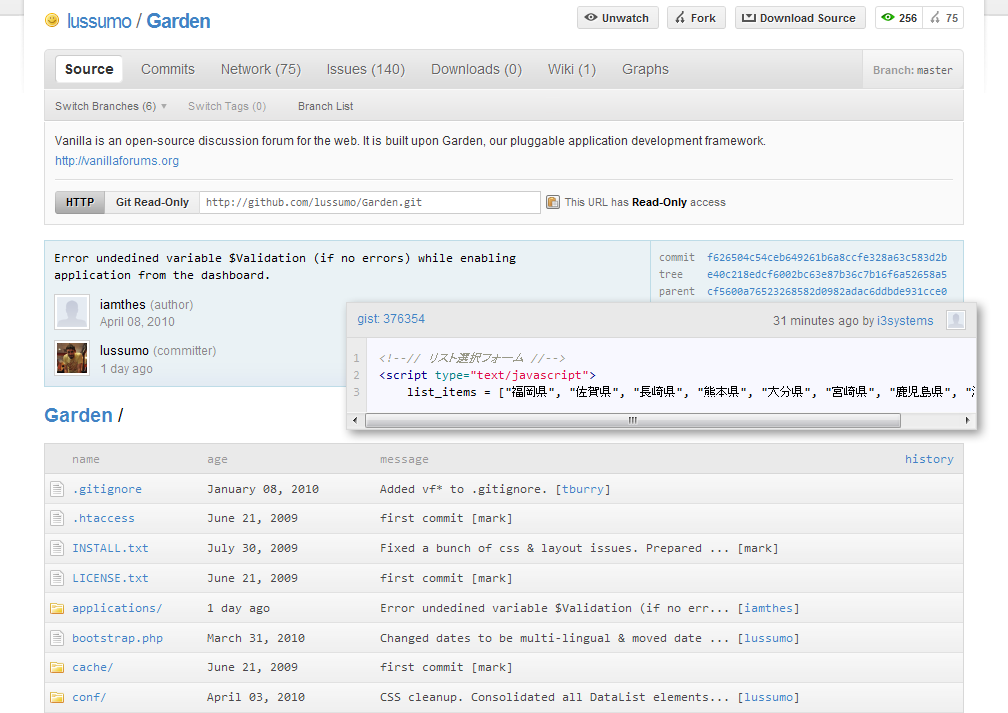1008x713 pixels.
Task: Click inside the repository URL field
Action: [370, 202]
